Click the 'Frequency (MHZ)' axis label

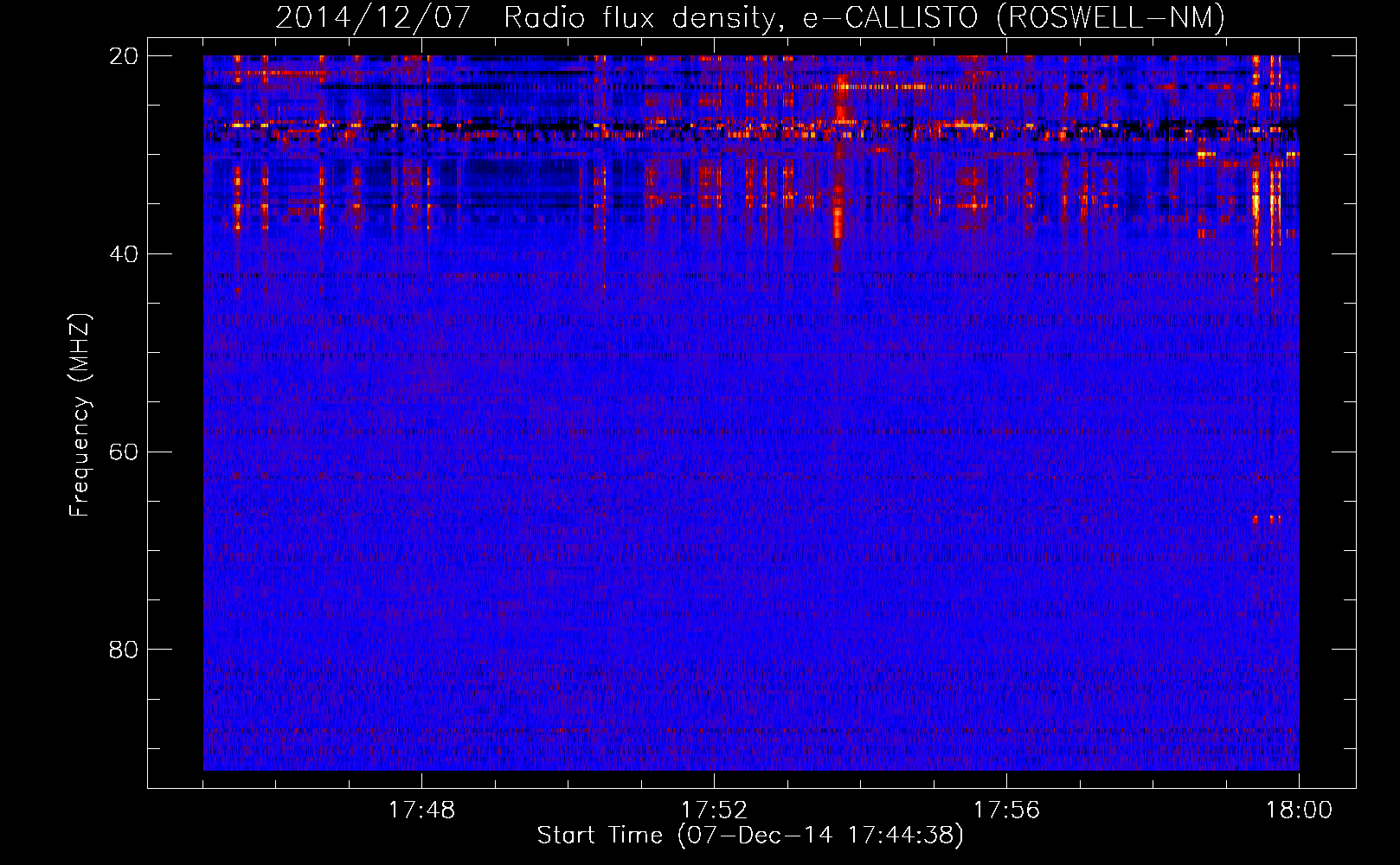[80, 415]
